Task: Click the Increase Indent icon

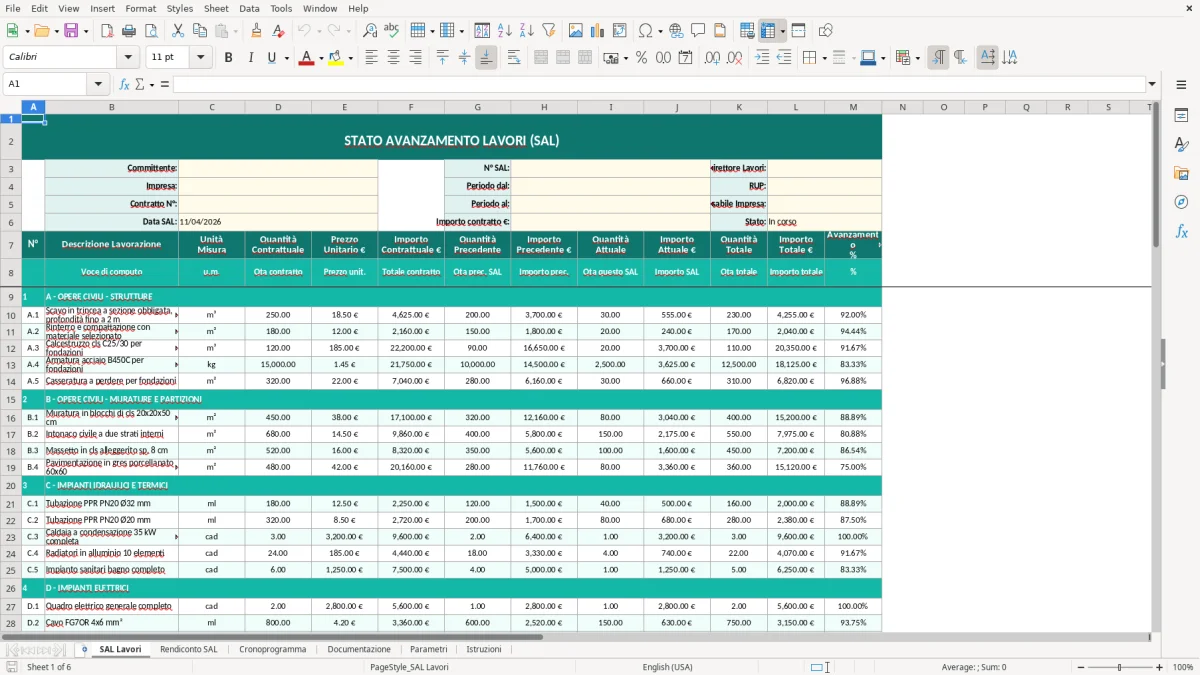Action: (763, 58)
